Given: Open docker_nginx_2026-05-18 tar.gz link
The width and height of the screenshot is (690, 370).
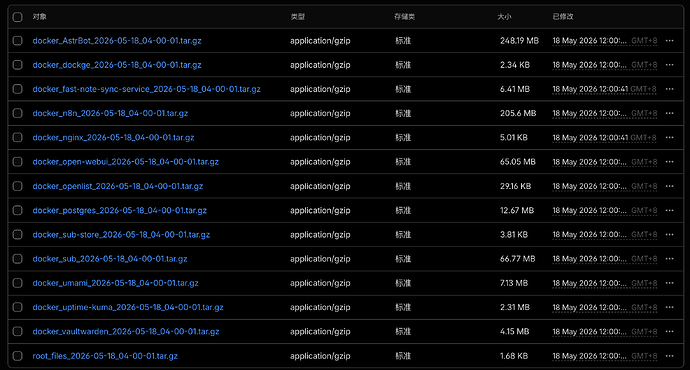Looking at the screenshot, I should tap(114, 137).
